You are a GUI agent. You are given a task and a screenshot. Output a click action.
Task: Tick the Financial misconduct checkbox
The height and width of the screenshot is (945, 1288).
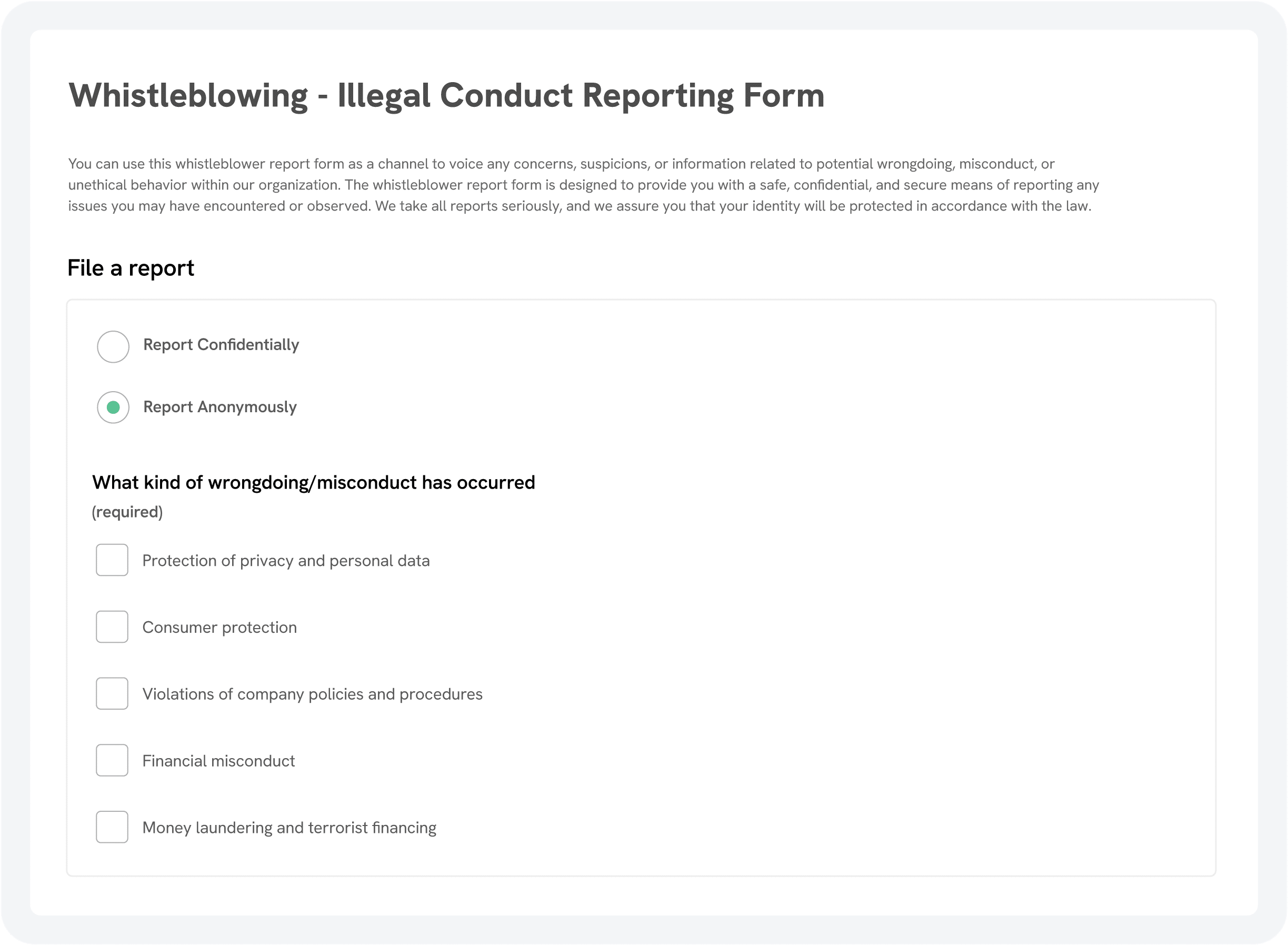click(112, 760)
